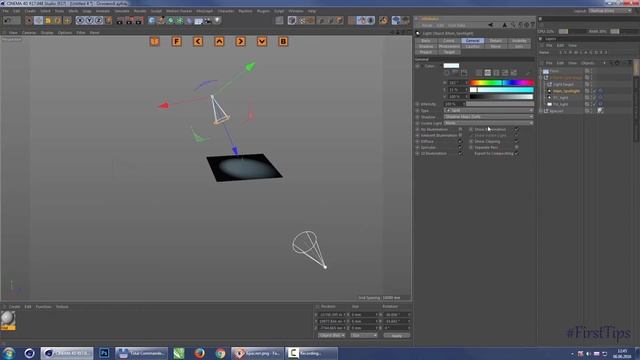Toggle the Show Clipping checkbox

tap(516, 141)
